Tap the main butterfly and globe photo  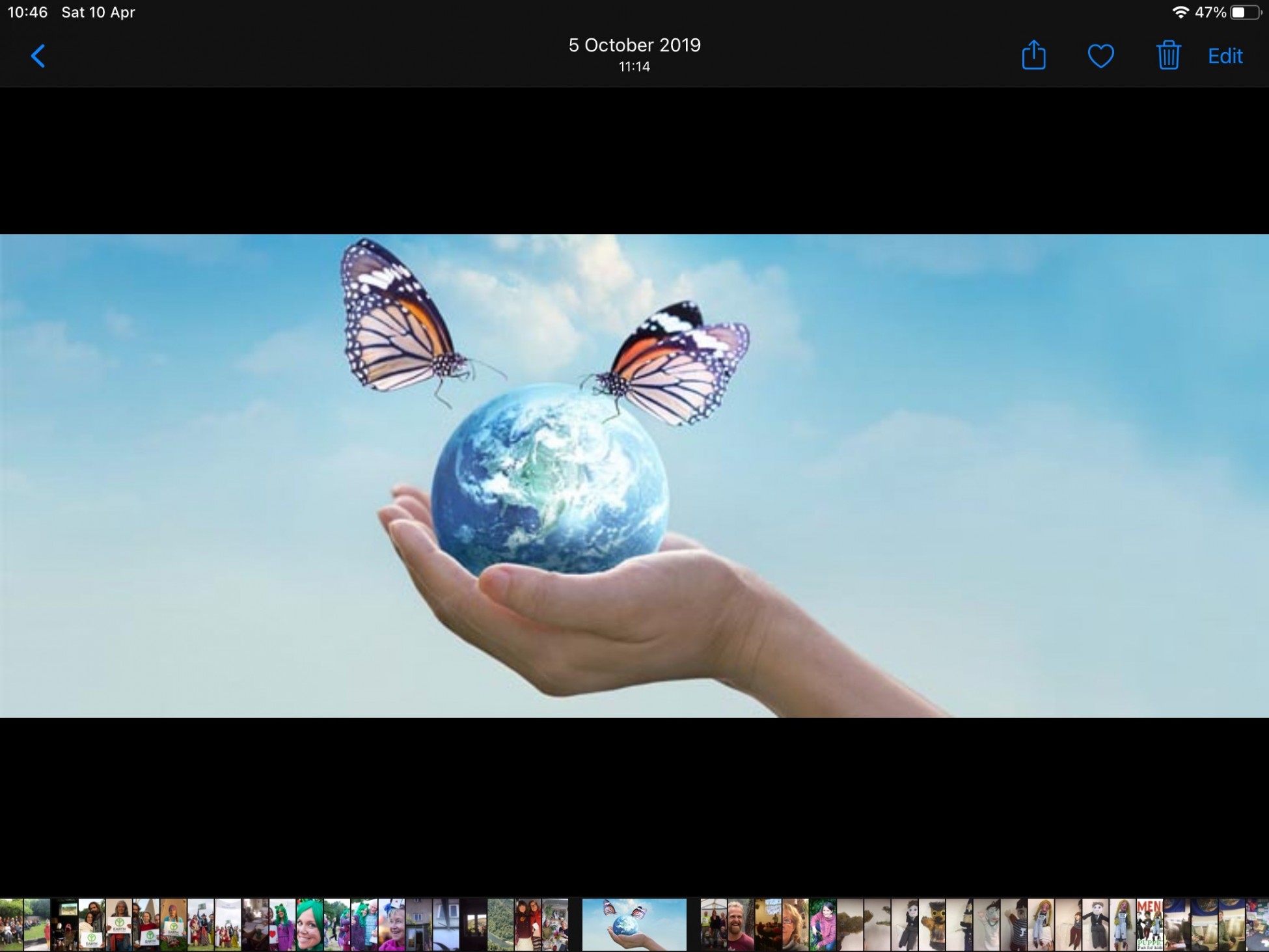(x=634, y=476)
